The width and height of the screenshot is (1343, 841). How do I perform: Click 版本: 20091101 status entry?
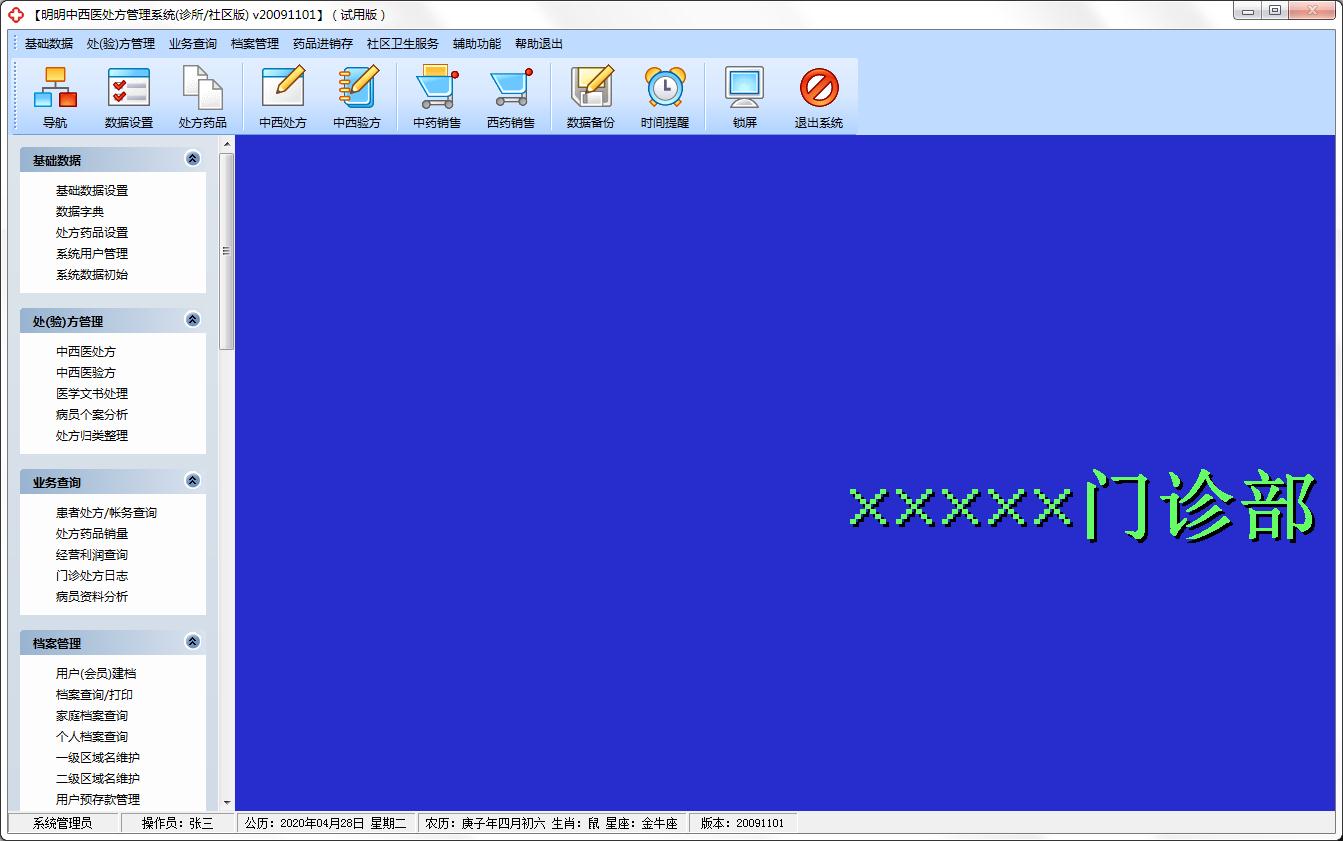(743, 823)
